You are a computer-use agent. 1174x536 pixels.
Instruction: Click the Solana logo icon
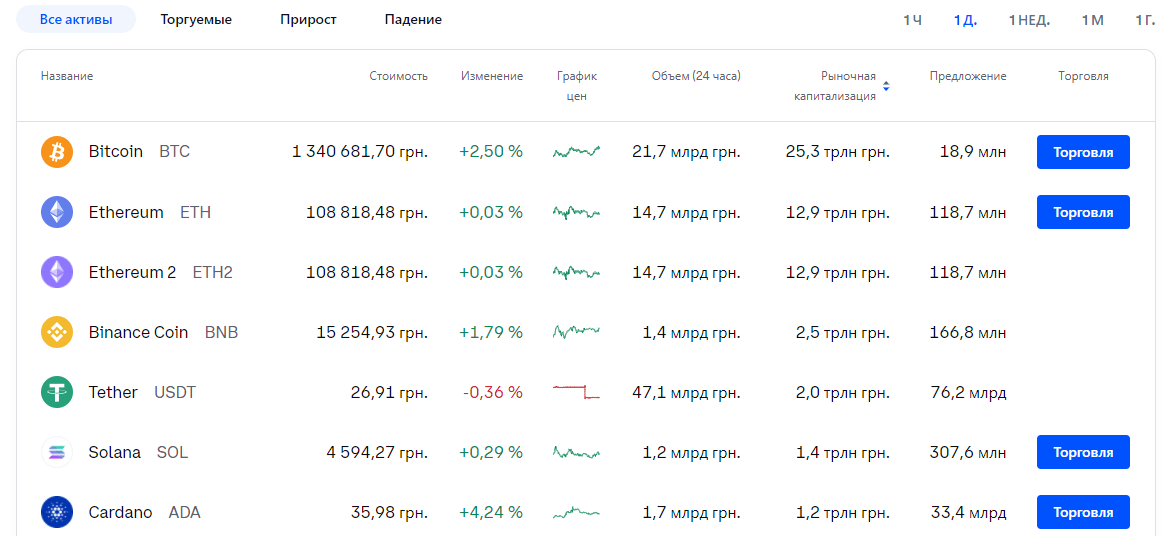57,452
